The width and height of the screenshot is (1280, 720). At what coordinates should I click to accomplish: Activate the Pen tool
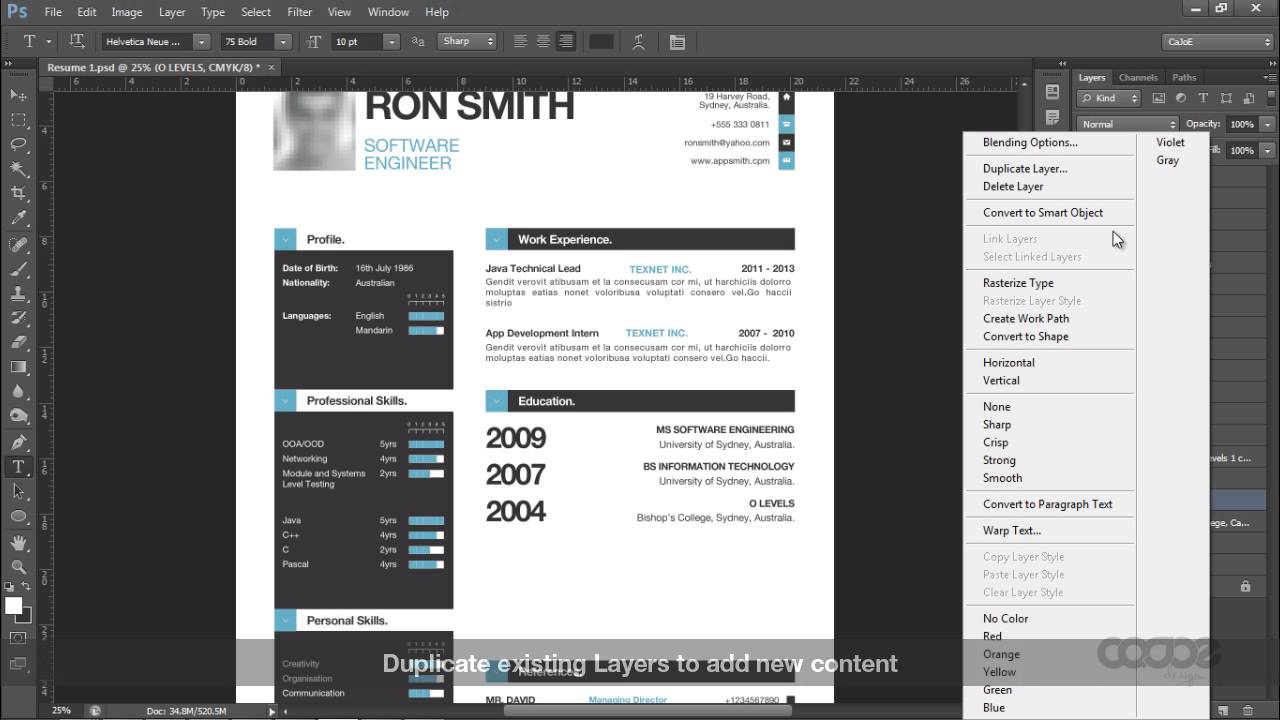(18, 442)
